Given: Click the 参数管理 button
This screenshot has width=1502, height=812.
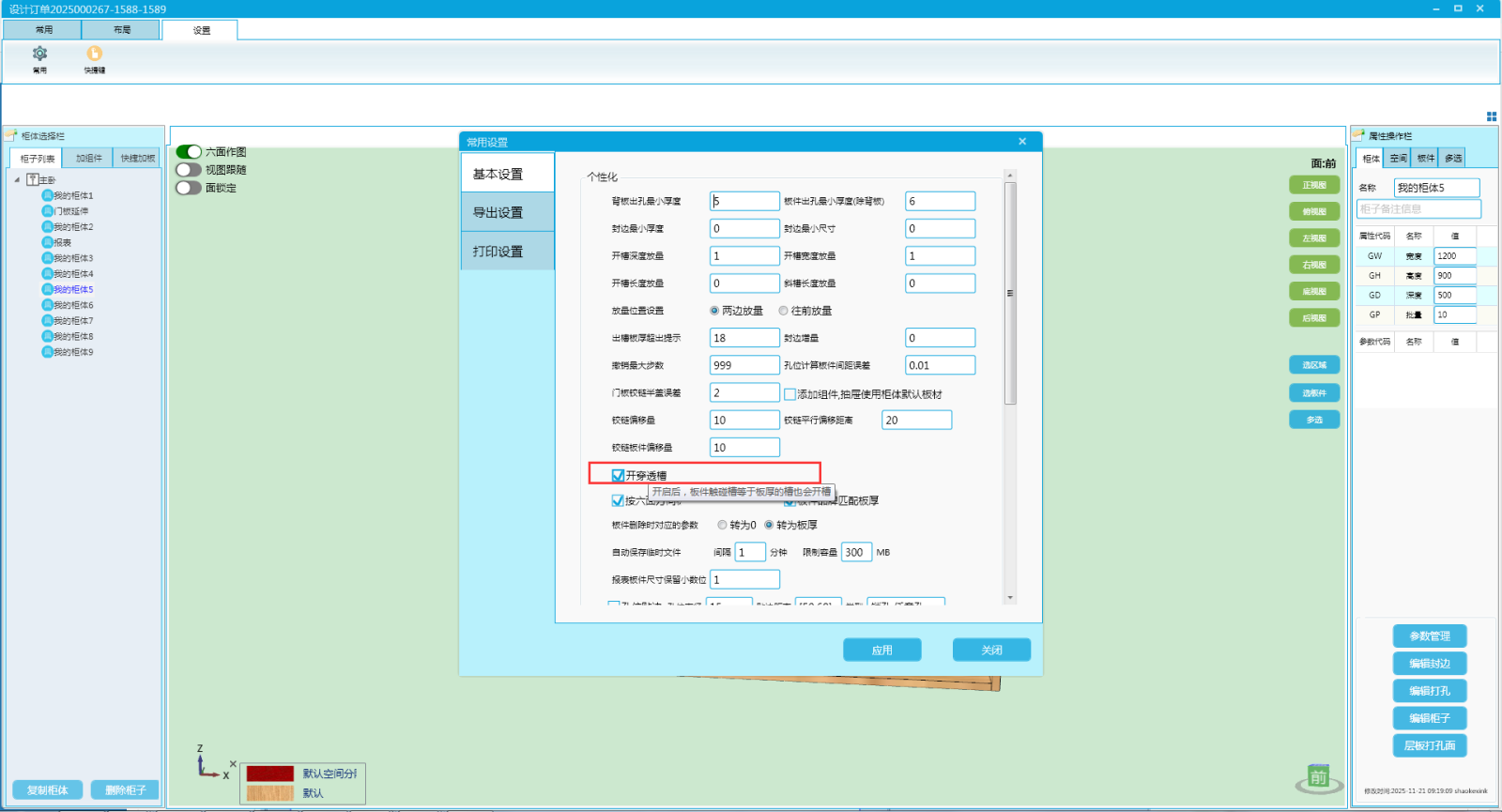Looking at the screenshot, I should point(1429,636).
